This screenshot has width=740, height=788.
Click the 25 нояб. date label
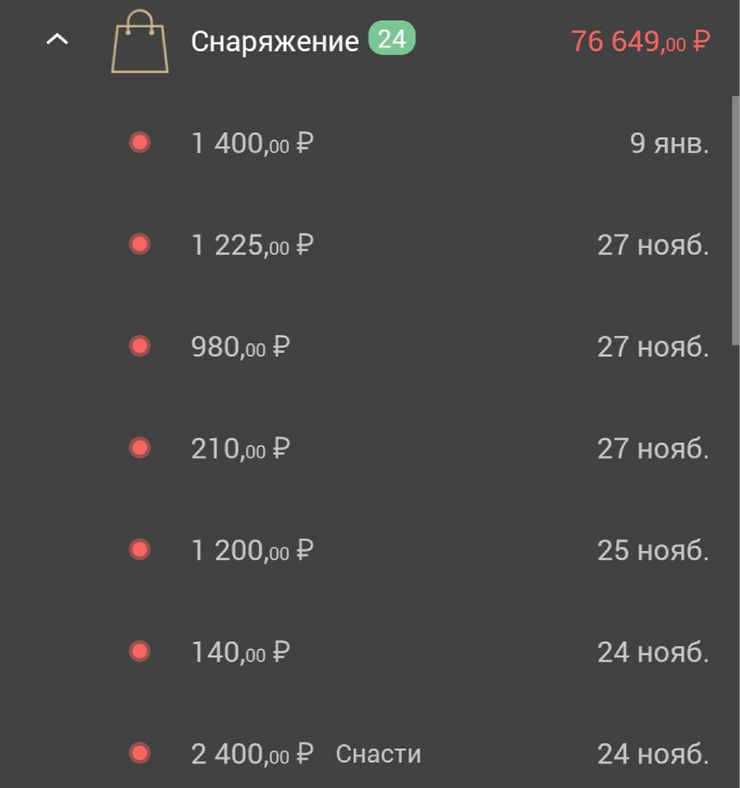[x=653, y=550]
